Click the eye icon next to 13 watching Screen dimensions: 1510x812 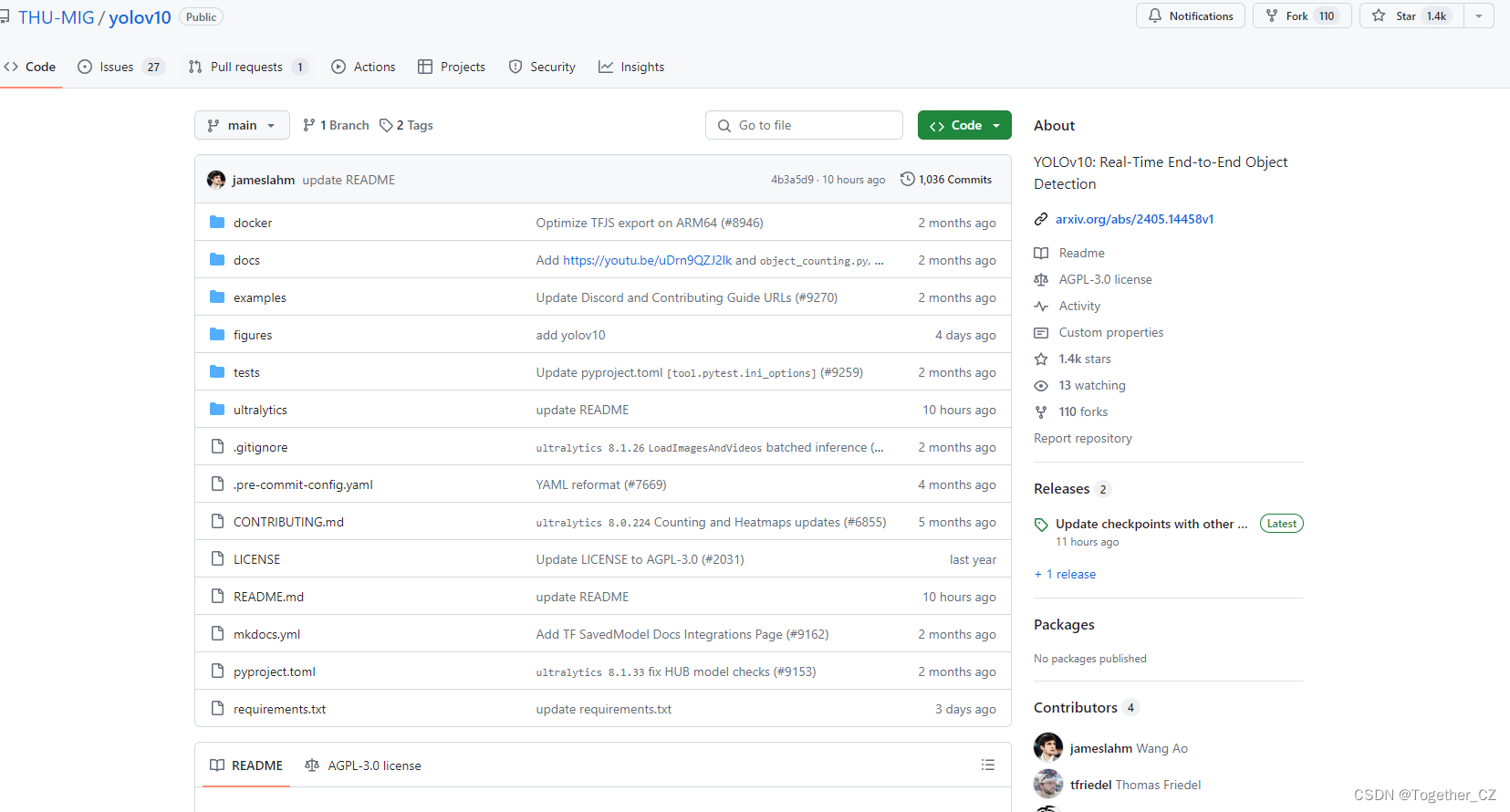pyautogui.click(x=1041, y=385)
